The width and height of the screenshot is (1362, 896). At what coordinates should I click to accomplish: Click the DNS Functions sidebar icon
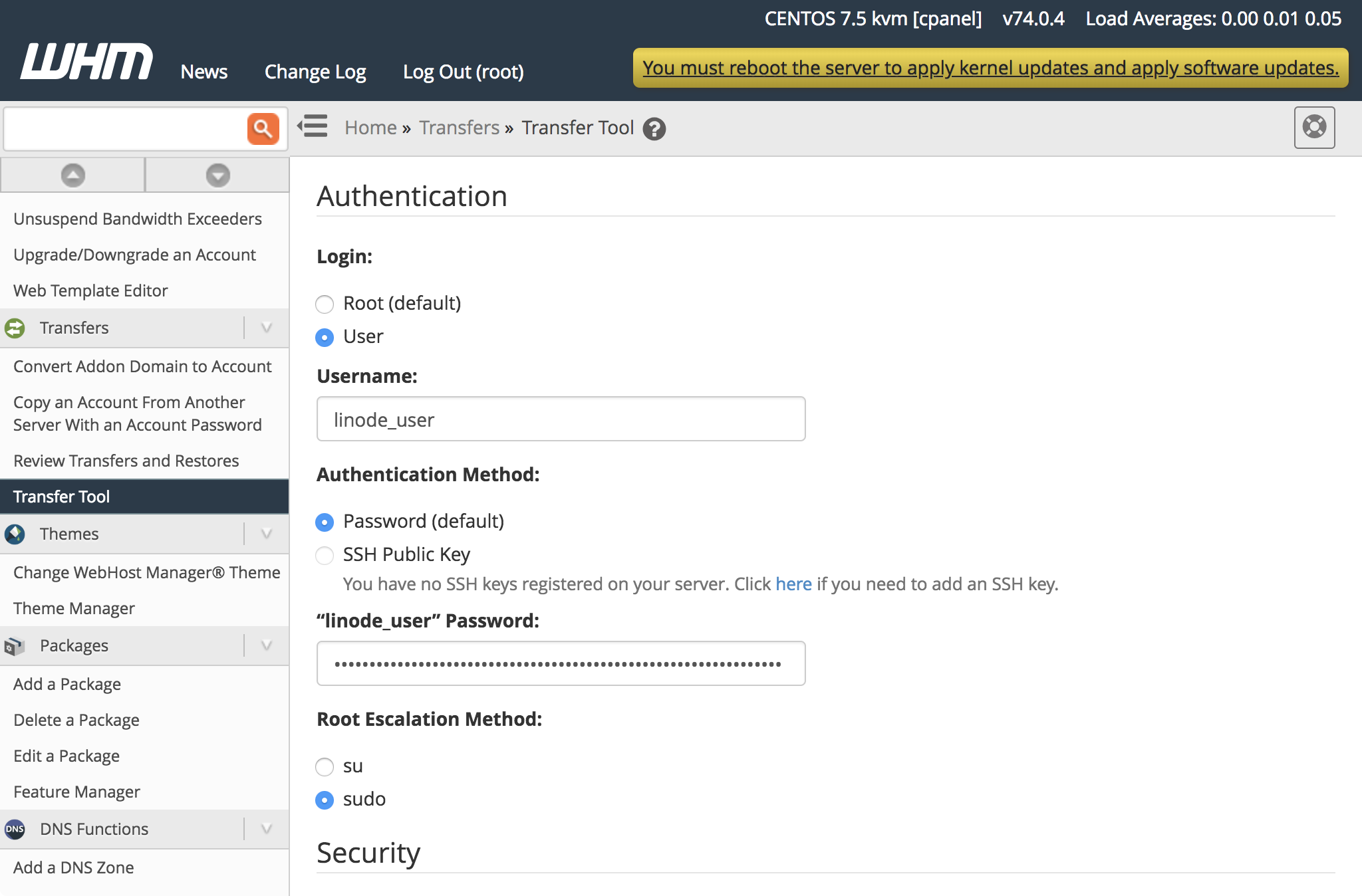click(15, 829)
